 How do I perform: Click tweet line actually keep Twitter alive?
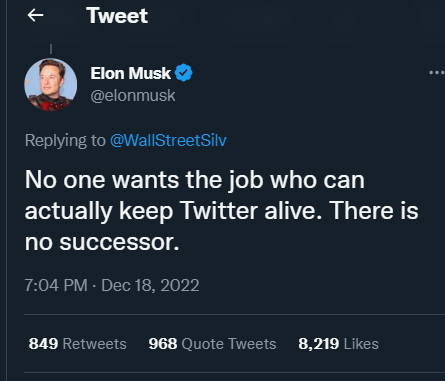click(221, 211)
